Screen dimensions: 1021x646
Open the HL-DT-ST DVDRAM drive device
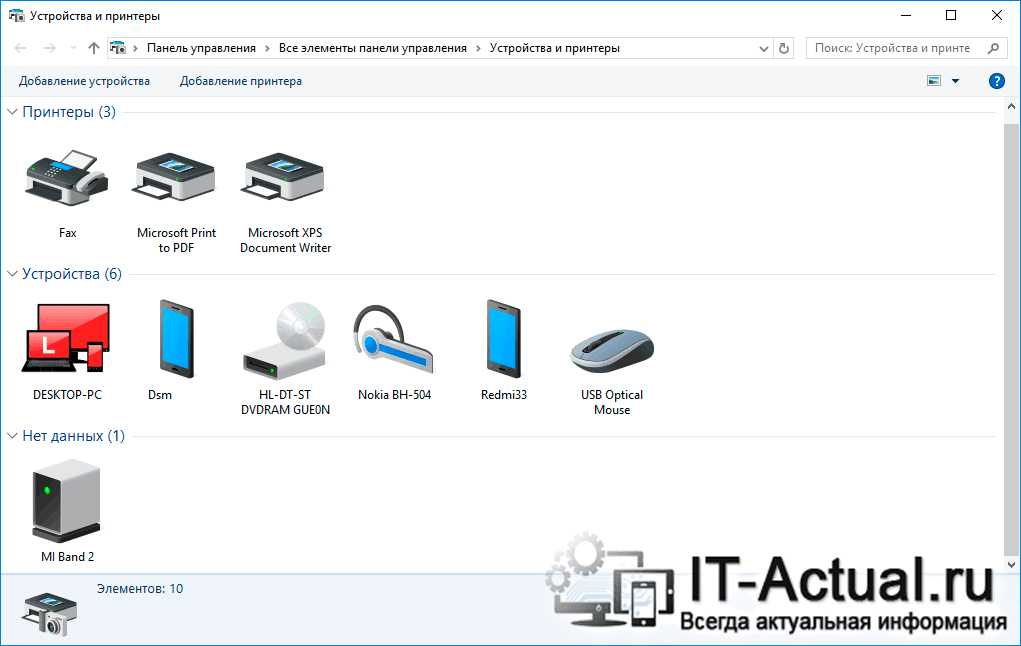point(285,340)
